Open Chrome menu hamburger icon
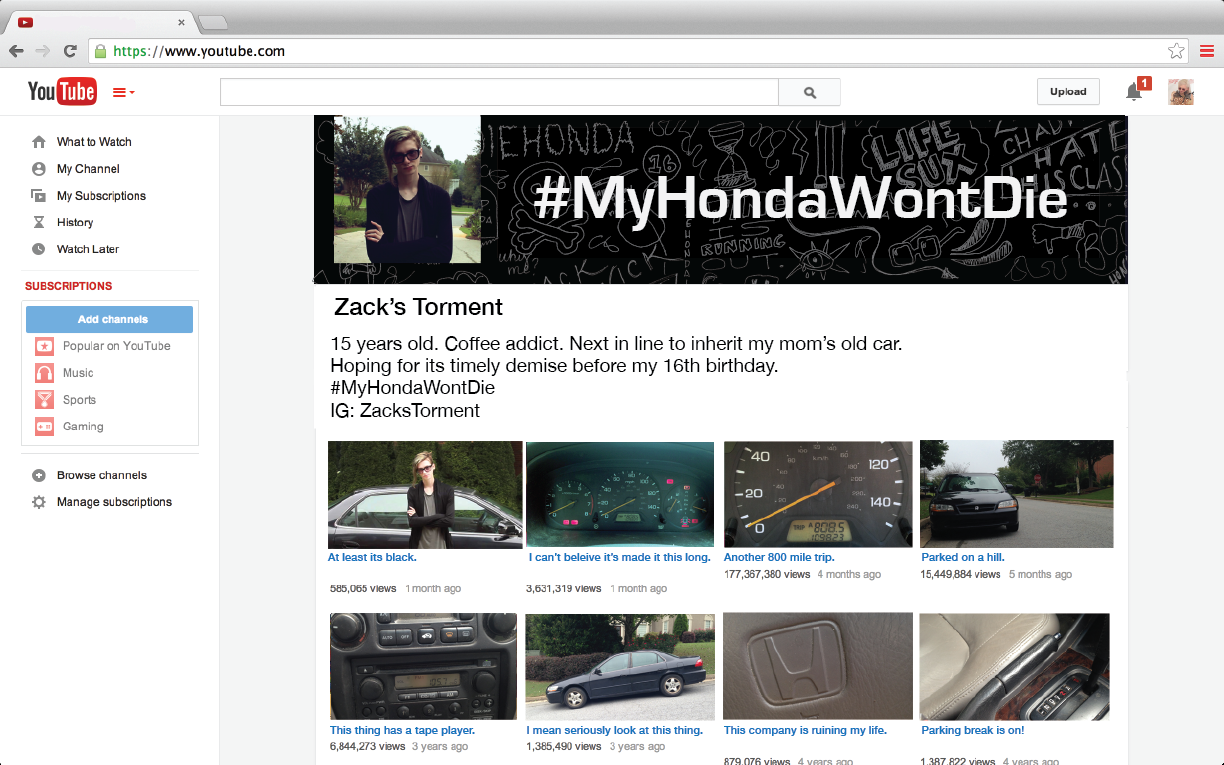 coord(1206,51)
